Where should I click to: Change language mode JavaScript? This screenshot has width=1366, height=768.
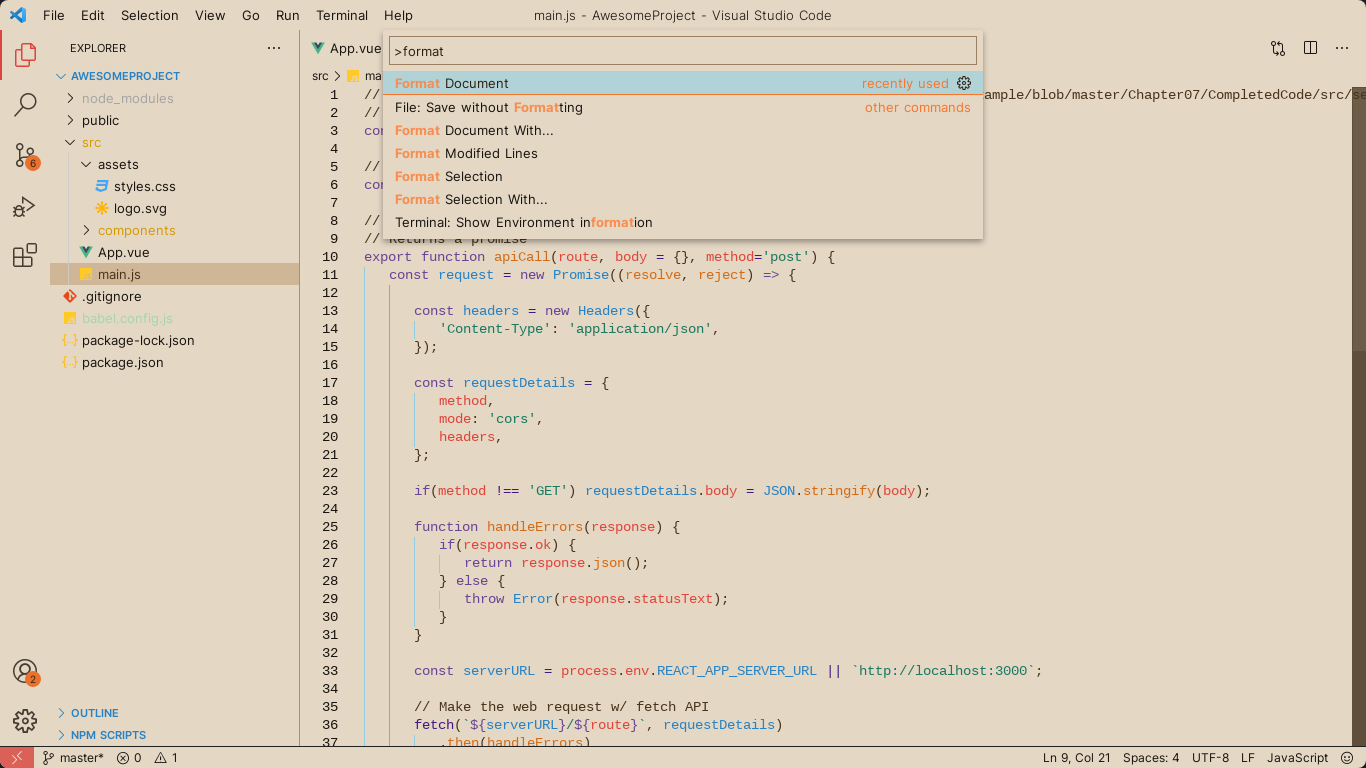click(1298, 758)
